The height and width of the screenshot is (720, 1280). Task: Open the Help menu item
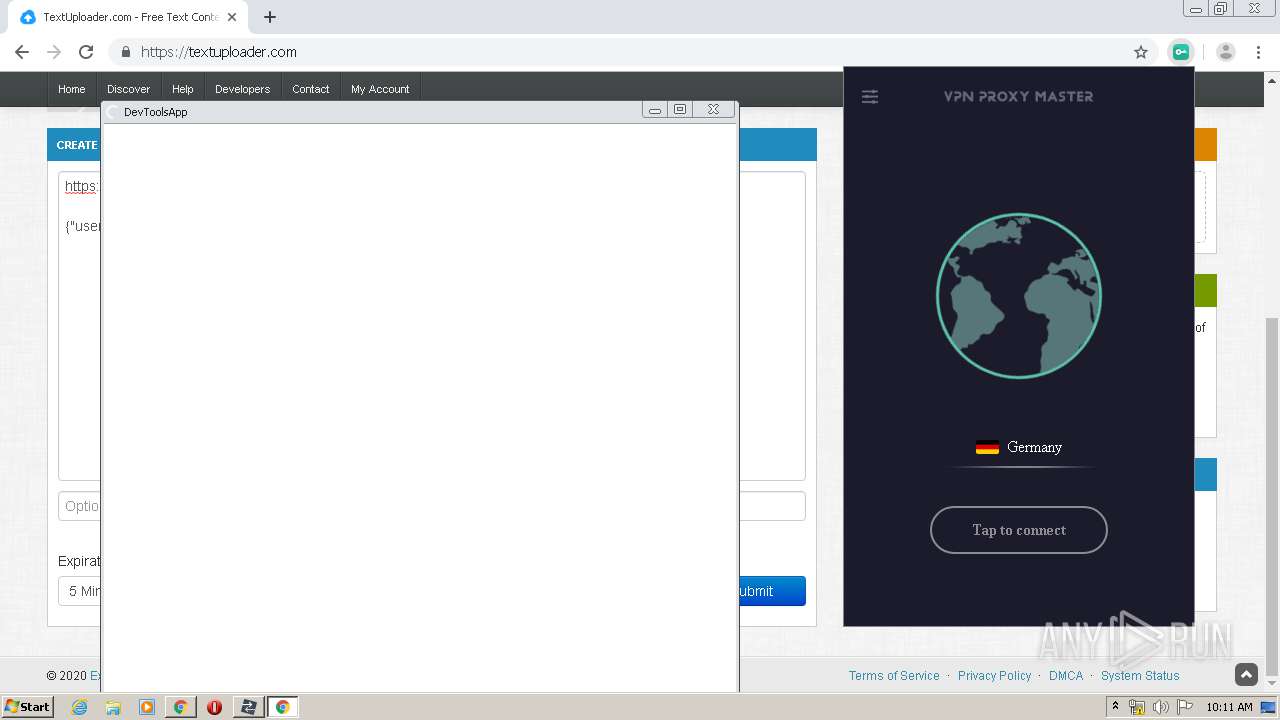[x=183, y=89]
